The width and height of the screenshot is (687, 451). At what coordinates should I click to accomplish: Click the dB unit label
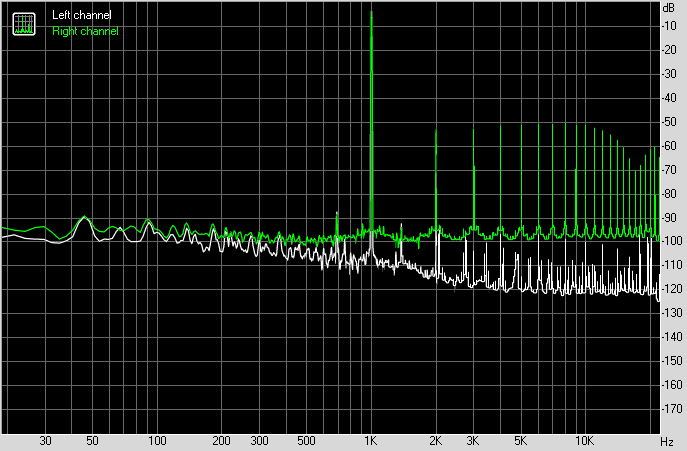[x=669, y=7]
